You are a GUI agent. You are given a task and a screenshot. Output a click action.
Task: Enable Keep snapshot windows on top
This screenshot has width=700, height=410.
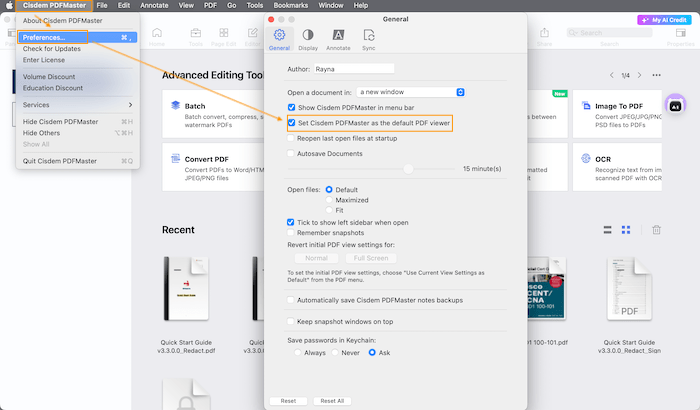291,322
